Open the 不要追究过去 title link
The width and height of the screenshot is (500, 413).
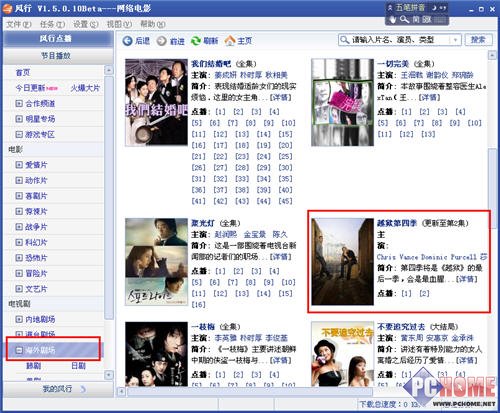401,327
